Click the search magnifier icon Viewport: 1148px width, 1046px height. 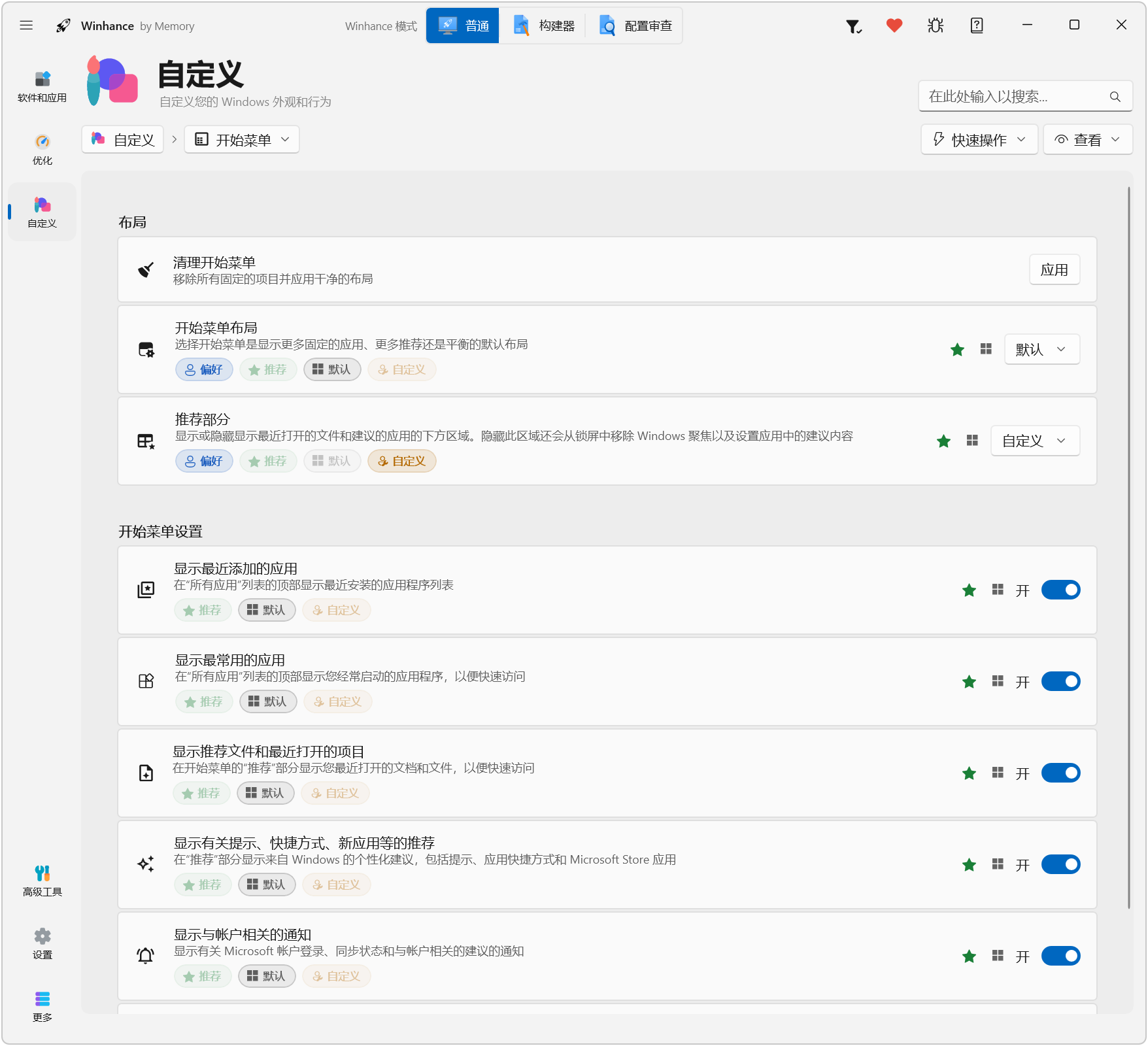click(x=1115, y=97)
